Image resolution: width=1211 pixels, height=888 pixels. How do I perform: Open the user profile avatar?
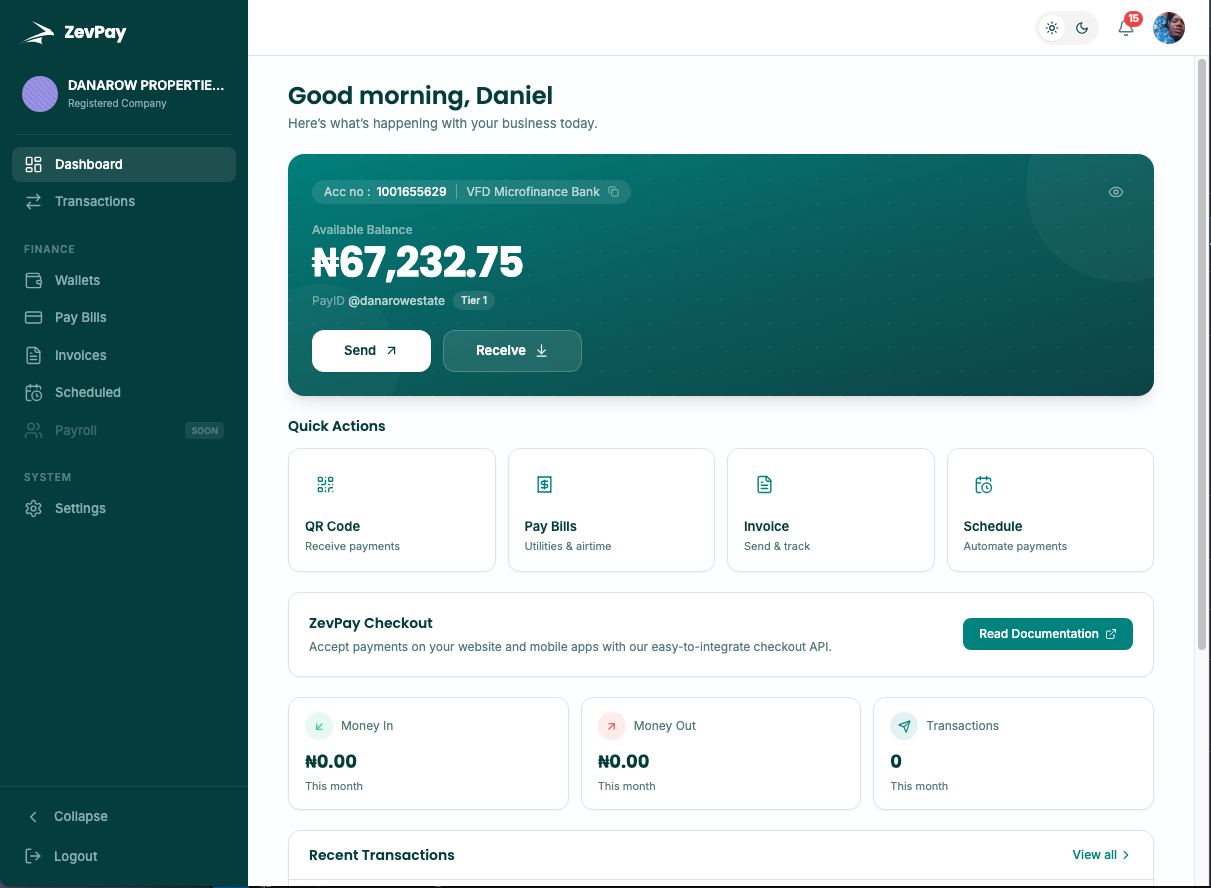[1169, 28]
